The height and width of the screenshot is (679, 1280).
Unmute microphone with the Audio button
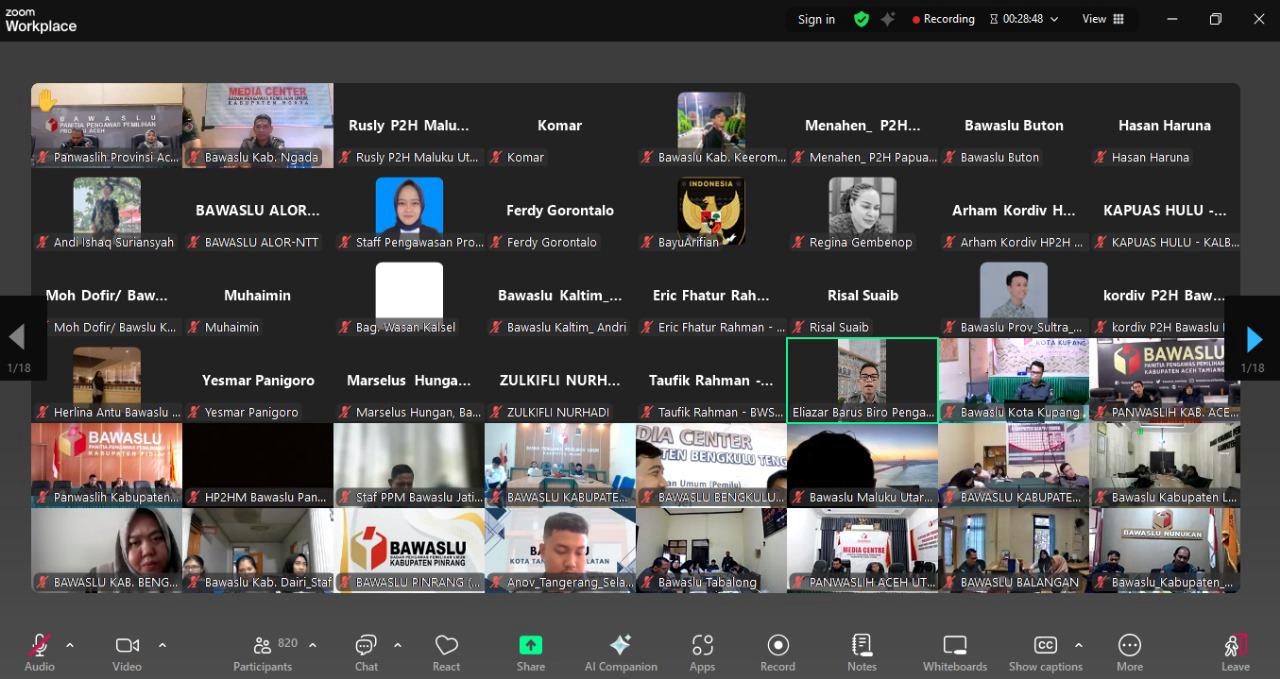40,652
